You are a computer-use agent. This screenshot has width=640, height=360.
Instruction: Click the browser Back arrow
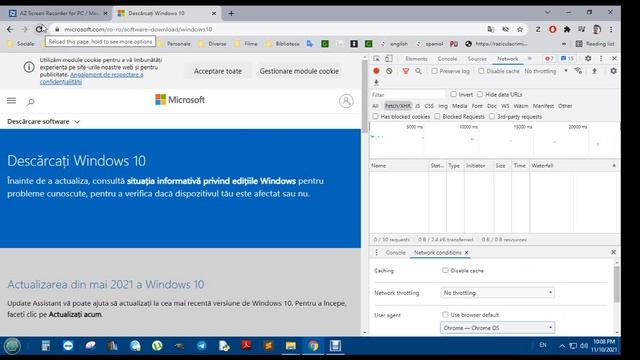[x=10, y=29]
